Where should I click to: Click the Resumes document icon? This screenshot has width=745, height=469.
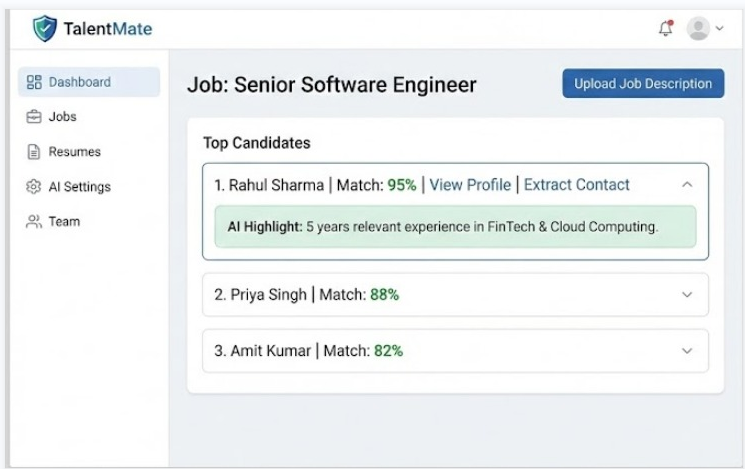point(33,152)
